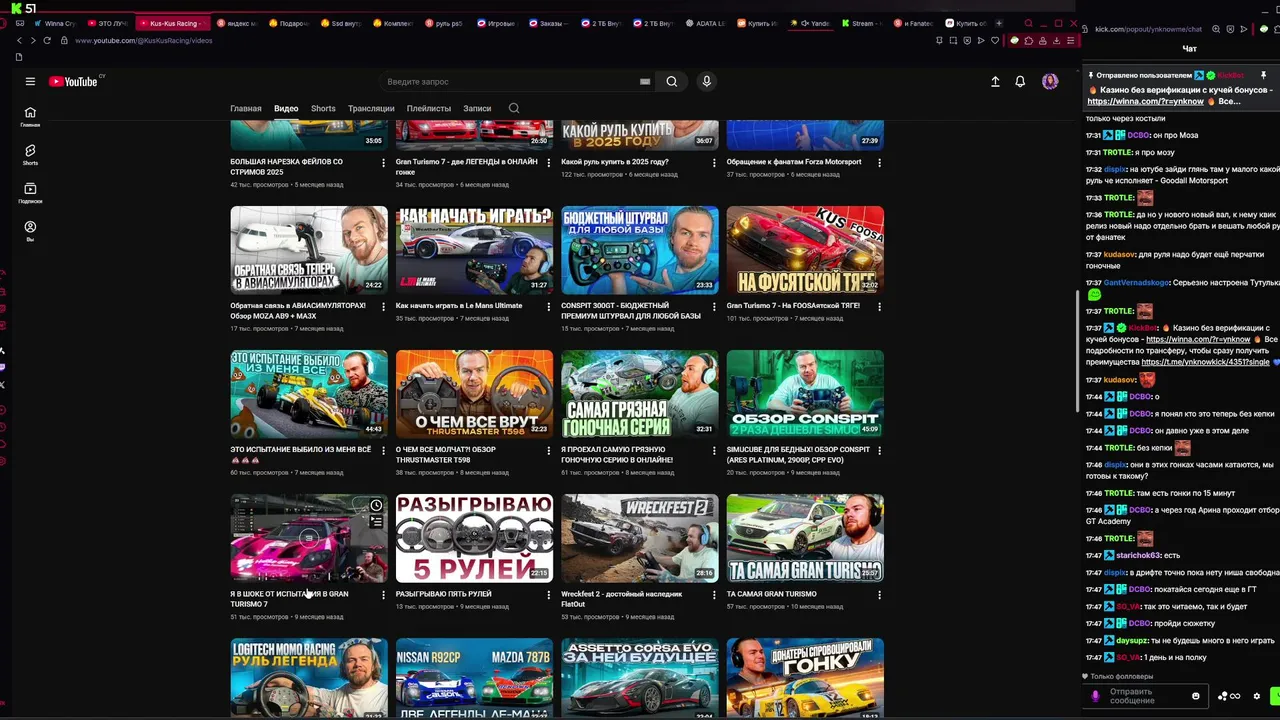Open 'LOGITECH MOMO RACING РУЛЬ ЛЕГЕНДА' thumbnail
The height and width of the screenshot is (720, 1280).
309,678
